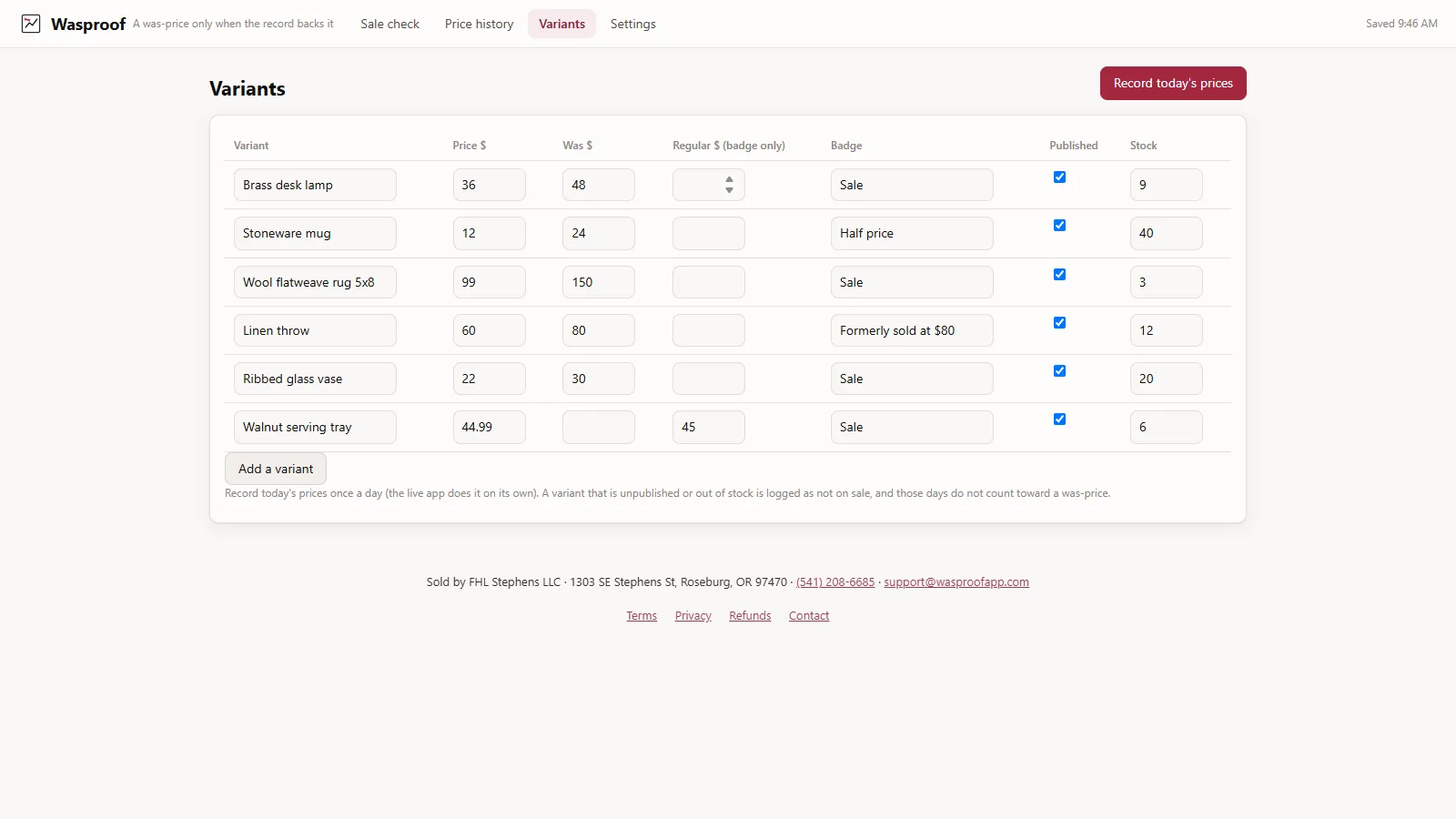Click the Wasproof brand name

(88, 24)
